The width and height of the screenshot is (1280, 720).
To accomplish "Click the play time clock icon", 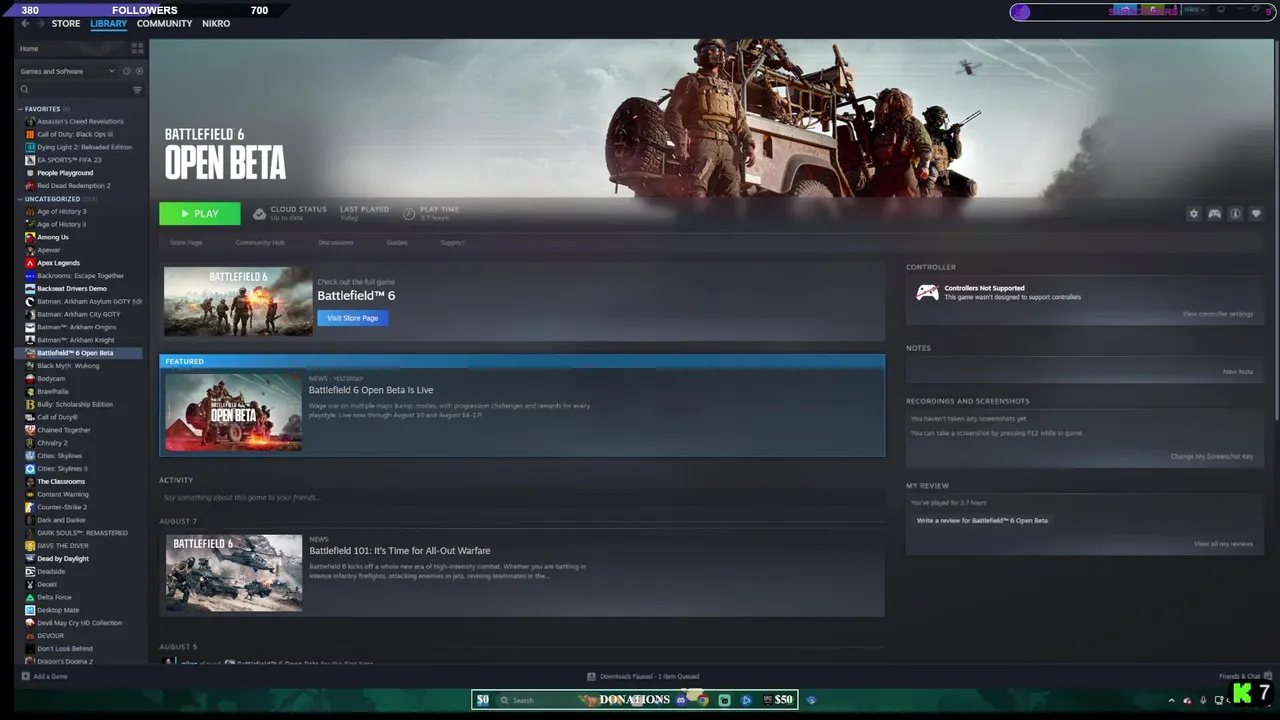I will pyautogui.click(x=409, y=214).
